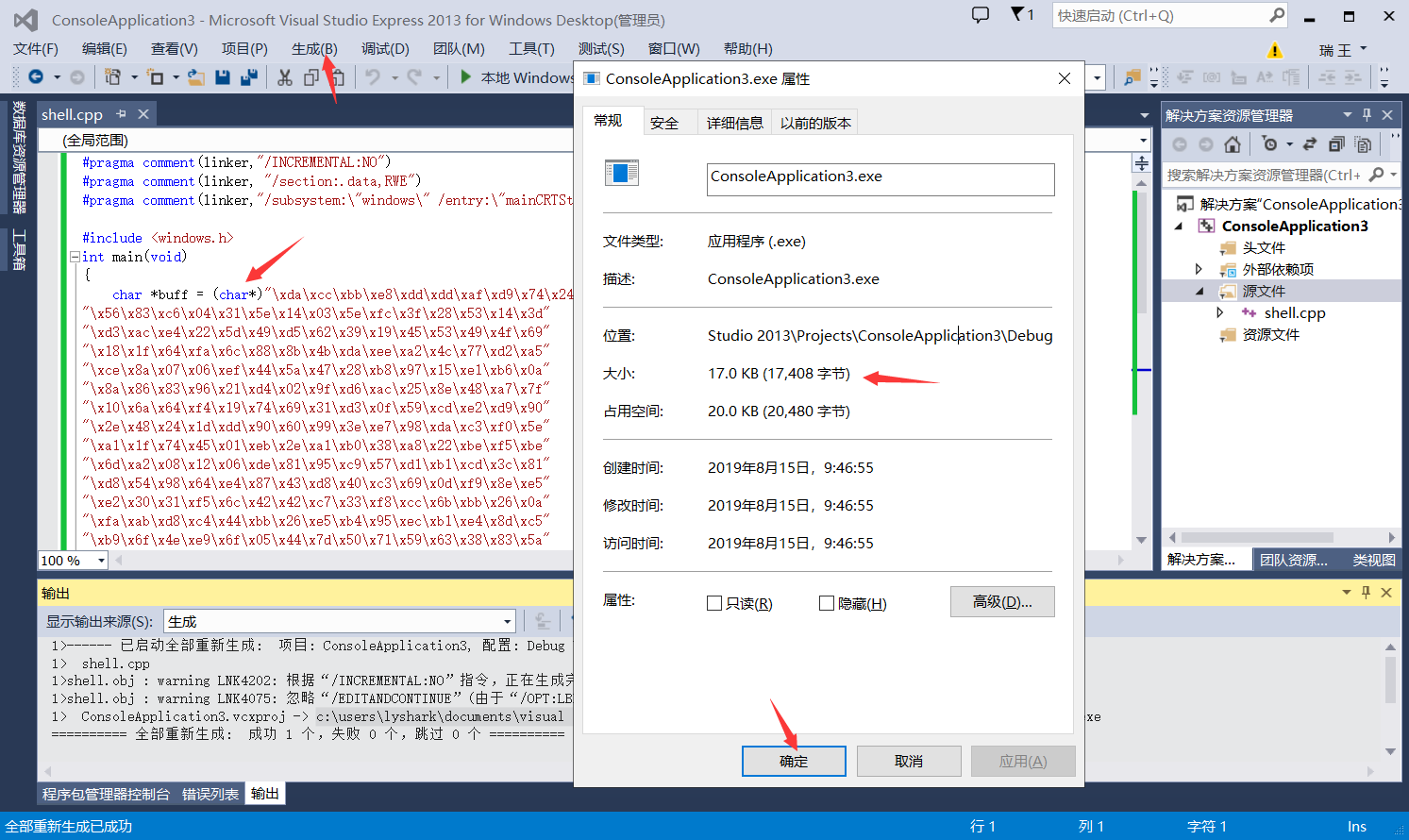This screenshot has height=840, width=1409.
Task: Click the Quick Launch search icon
Action: click(1276, 15)
